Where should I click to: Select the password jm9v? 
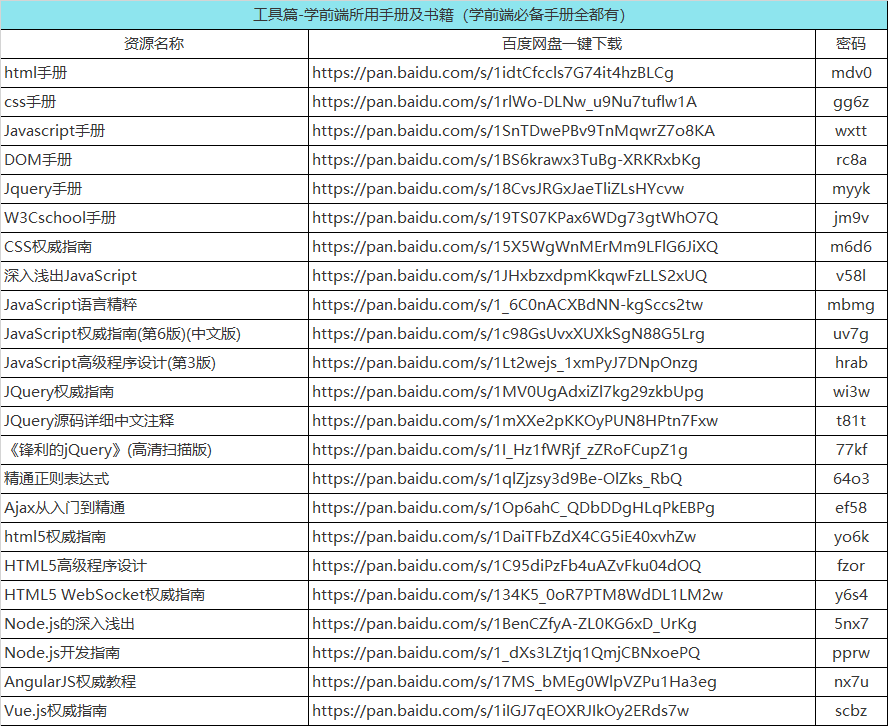coord(851,218)
